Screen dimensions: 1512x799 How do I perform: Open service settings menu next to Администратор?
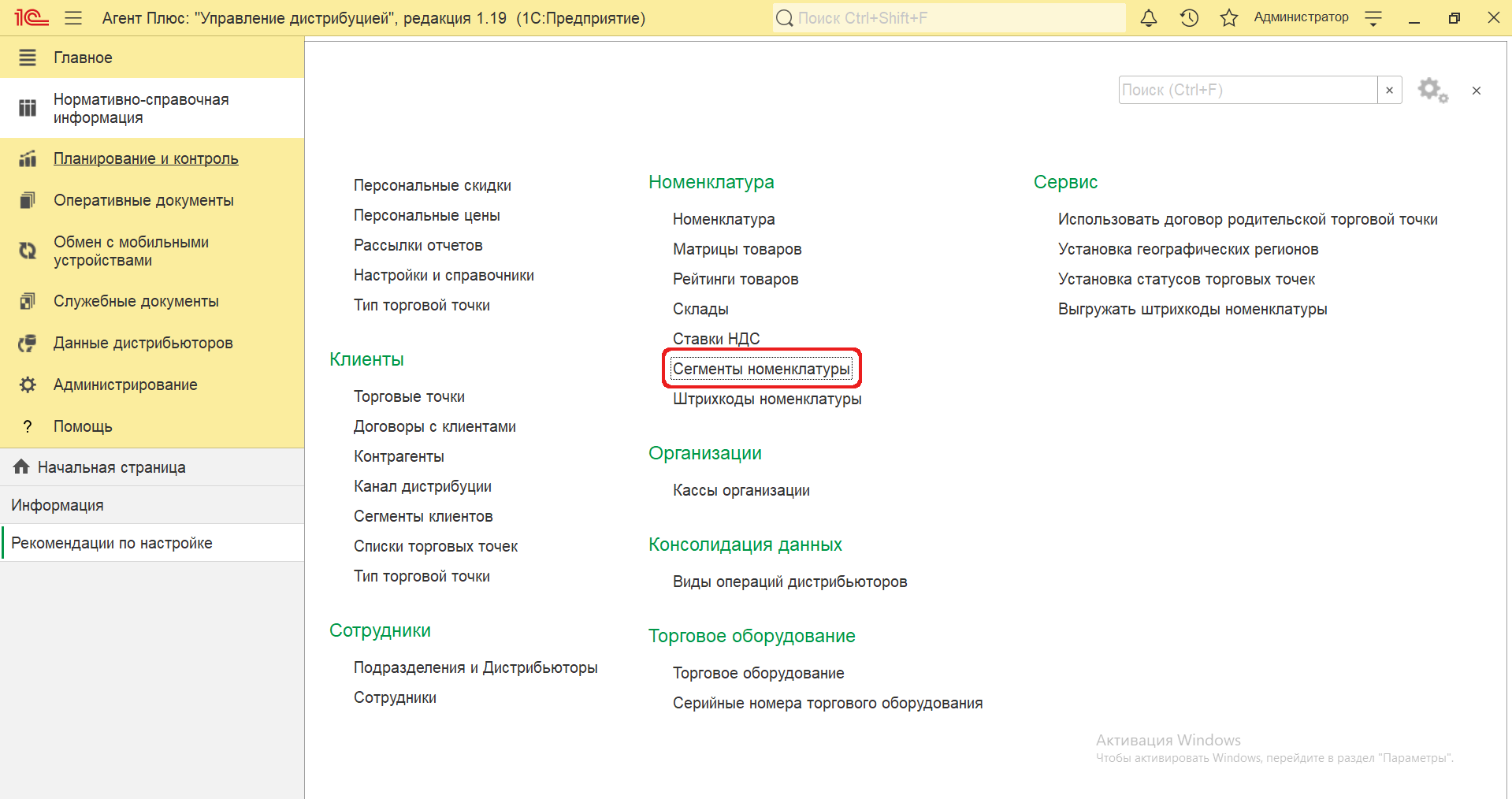1373,19
